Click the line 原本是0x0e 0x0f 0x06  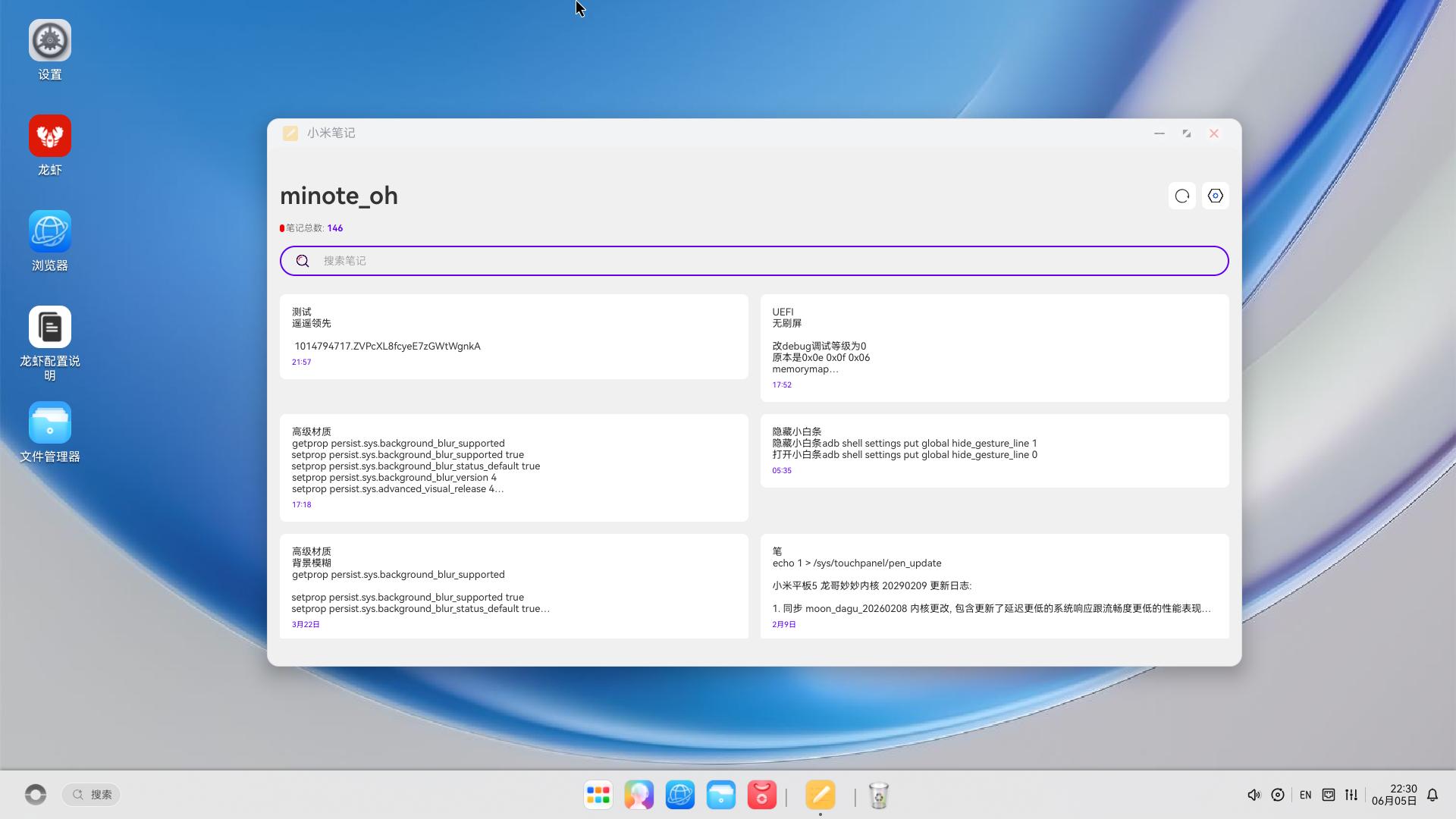pos(821,358)
